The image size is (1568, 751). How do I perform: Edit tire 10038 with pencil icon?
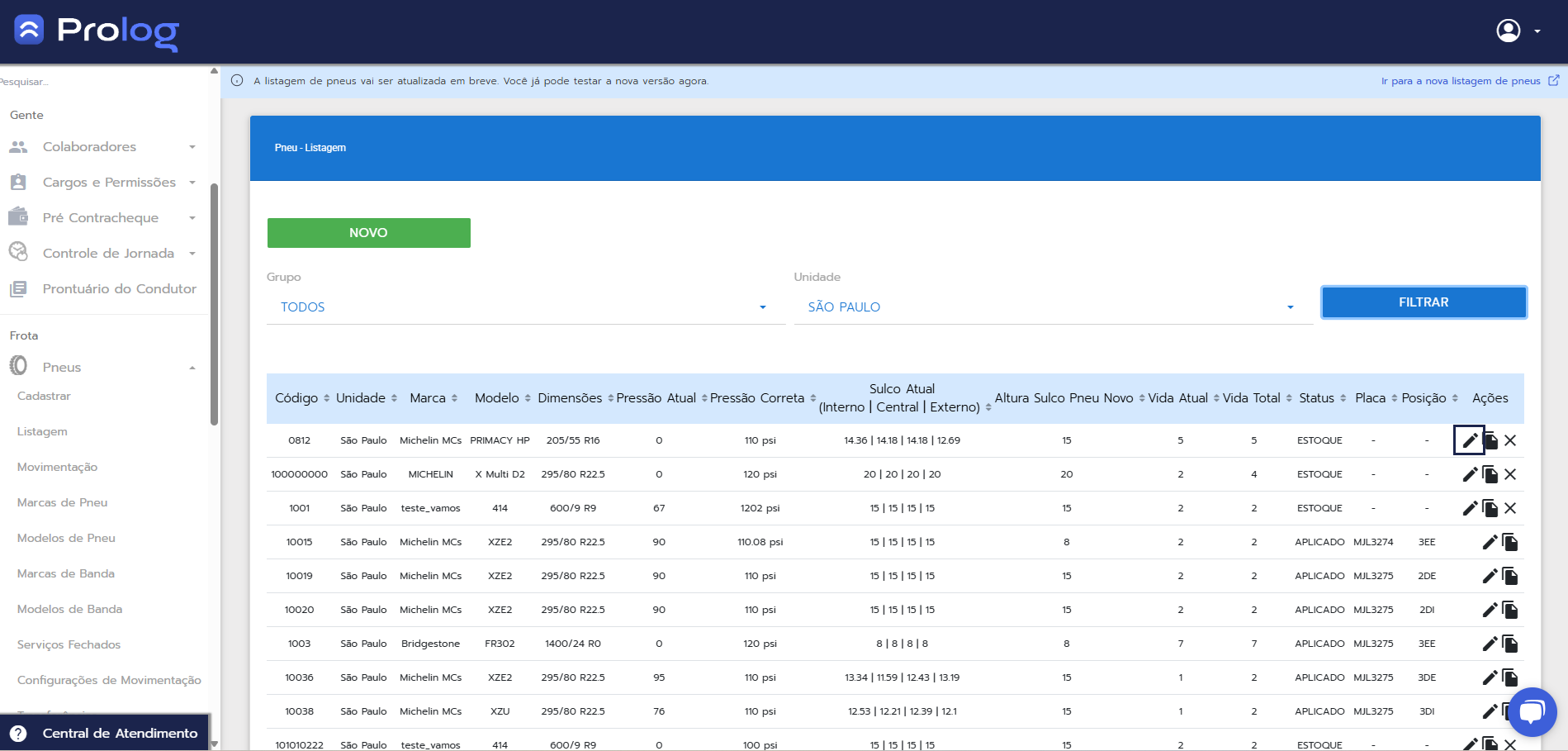click(1490, 711)
